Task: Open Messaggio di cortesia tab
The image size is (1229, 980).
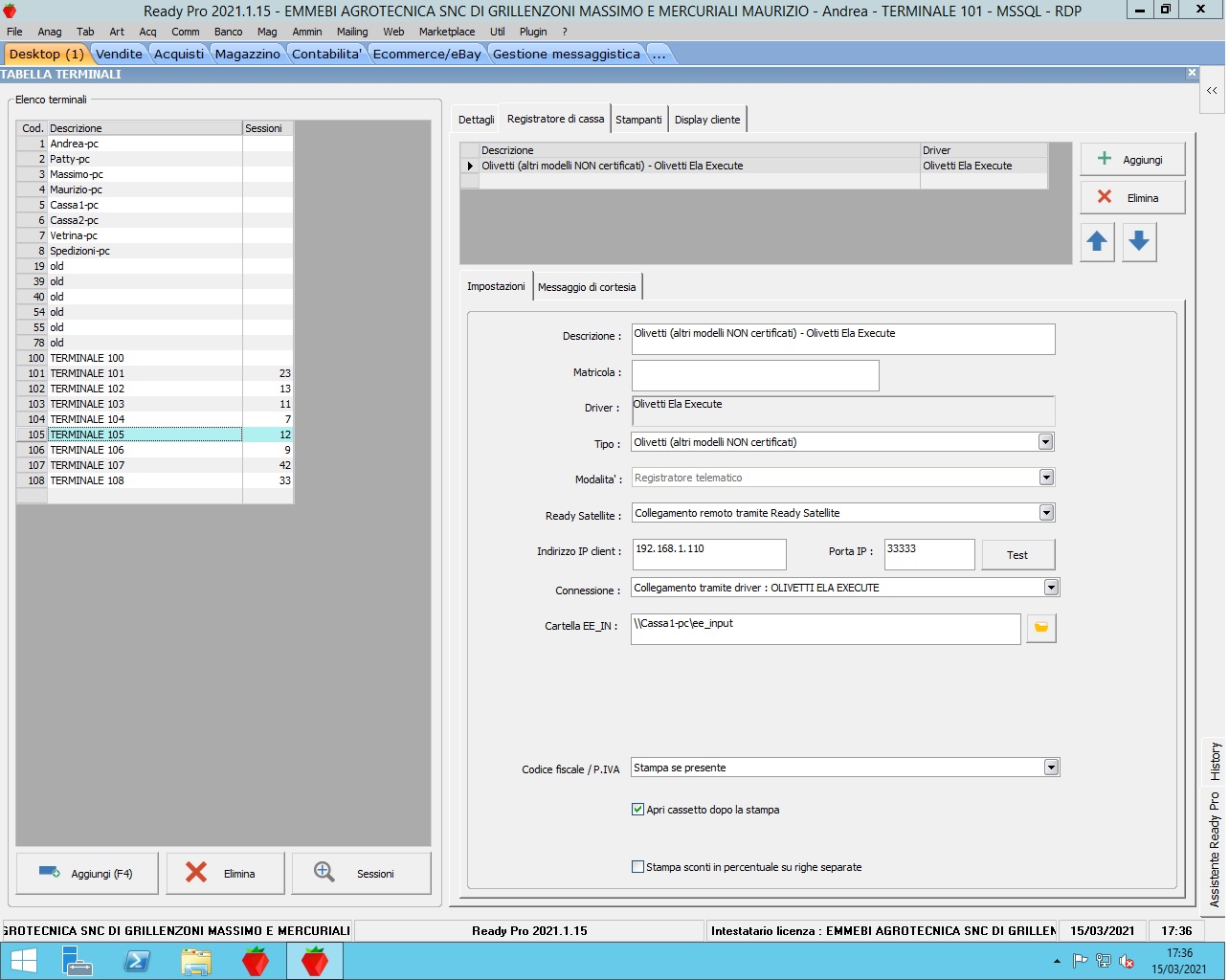Action: (587, 287)
